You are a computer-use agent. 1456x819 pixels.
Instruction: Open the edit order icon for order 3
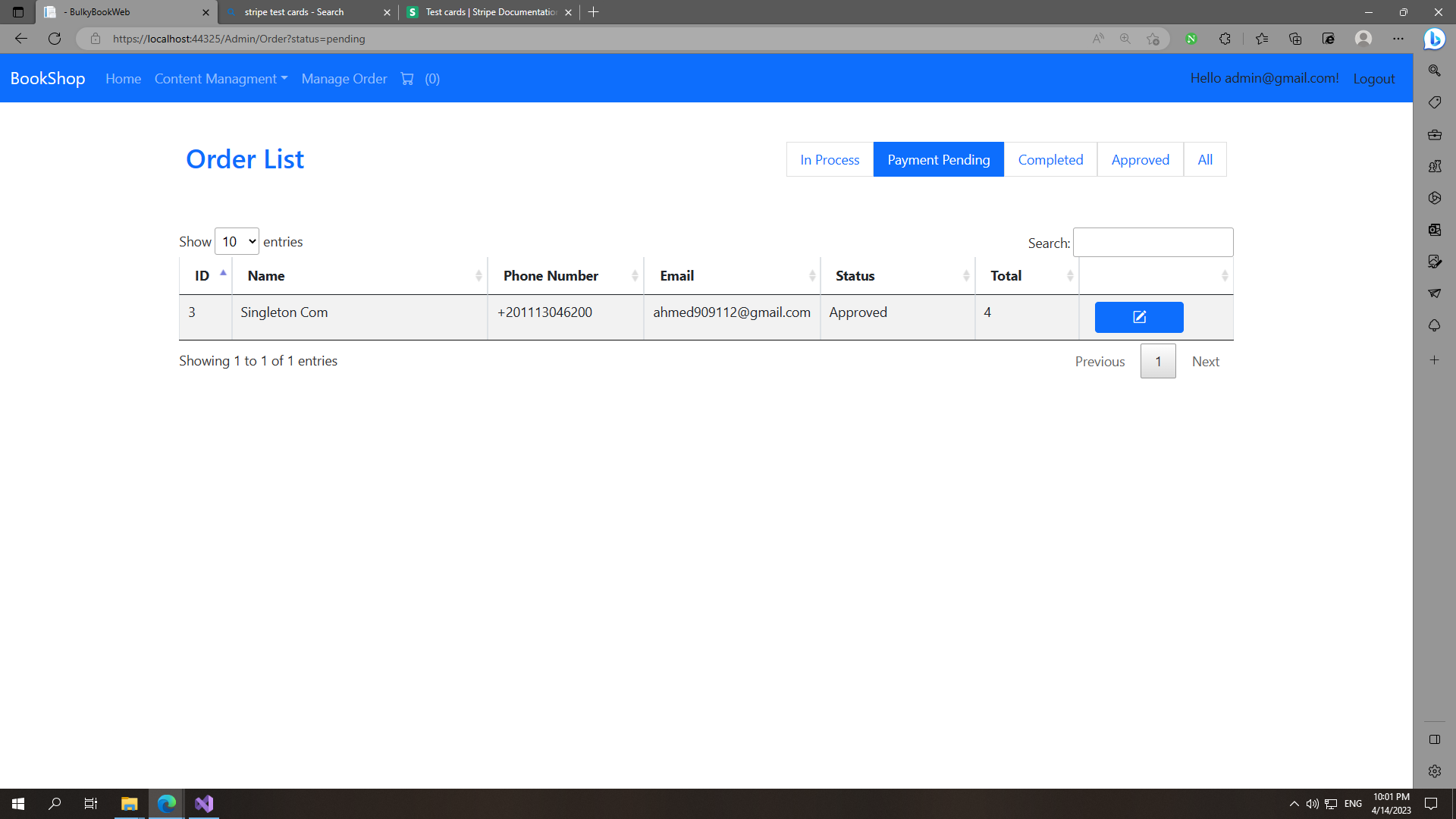pyautogui.click(x=1138, y=317)
